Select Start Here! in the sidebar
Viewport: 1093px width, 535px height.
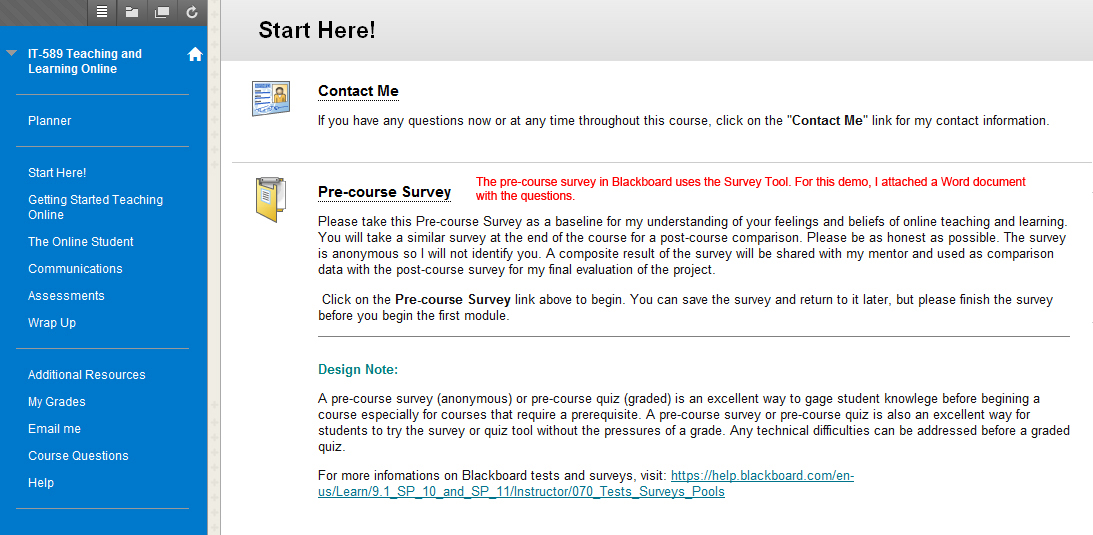click(57, 173)
